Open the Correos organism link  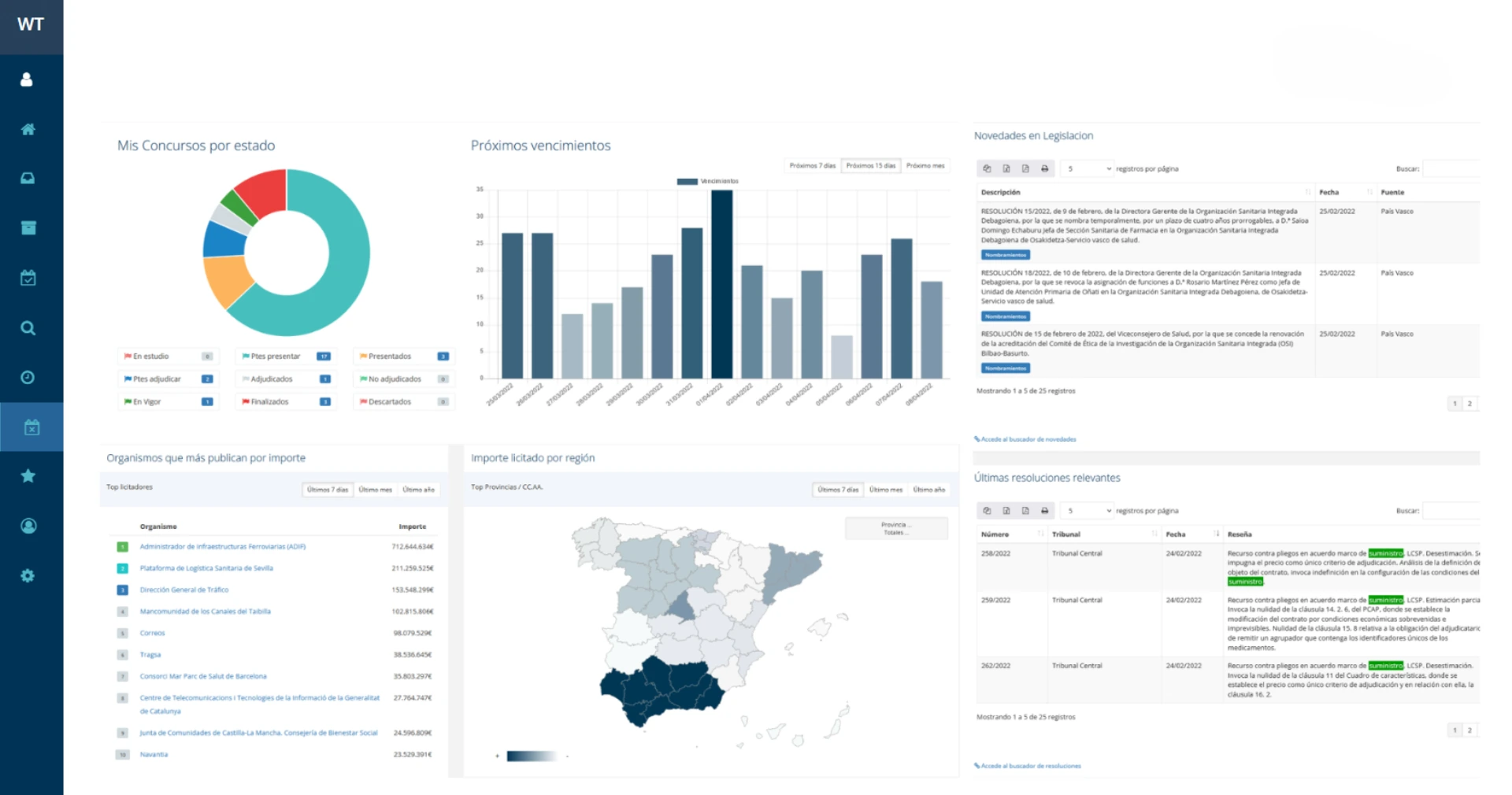153,633
